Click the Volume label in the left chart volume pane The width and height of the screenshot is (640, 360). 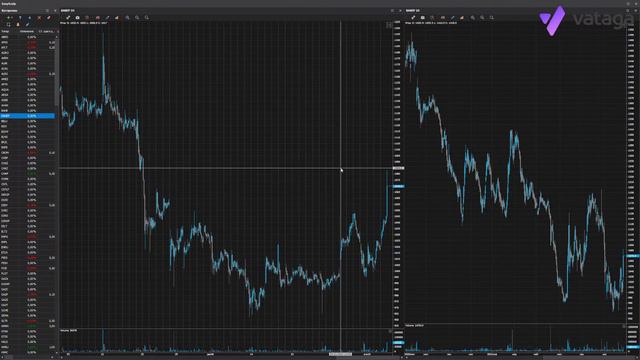pos(68,330)
